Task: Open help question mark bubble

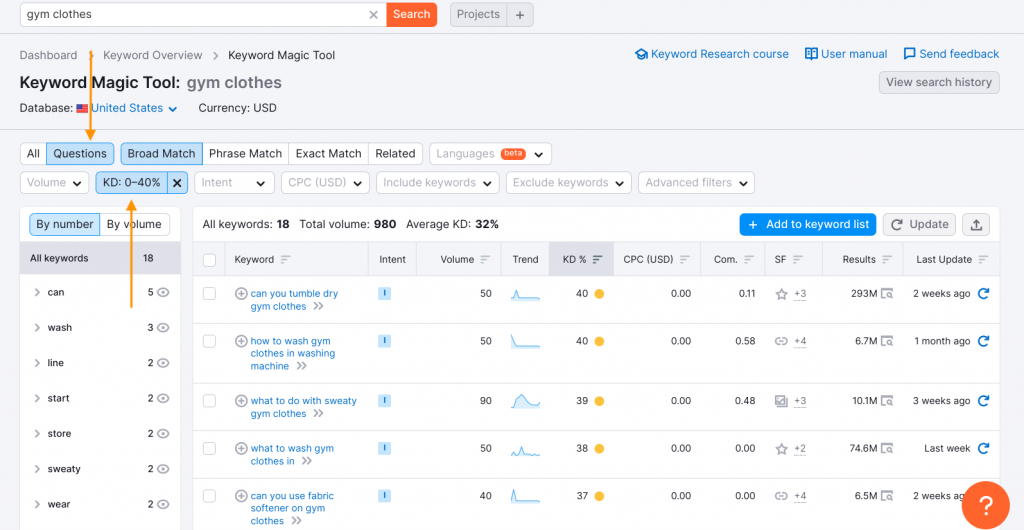Action: click(985, 505)
